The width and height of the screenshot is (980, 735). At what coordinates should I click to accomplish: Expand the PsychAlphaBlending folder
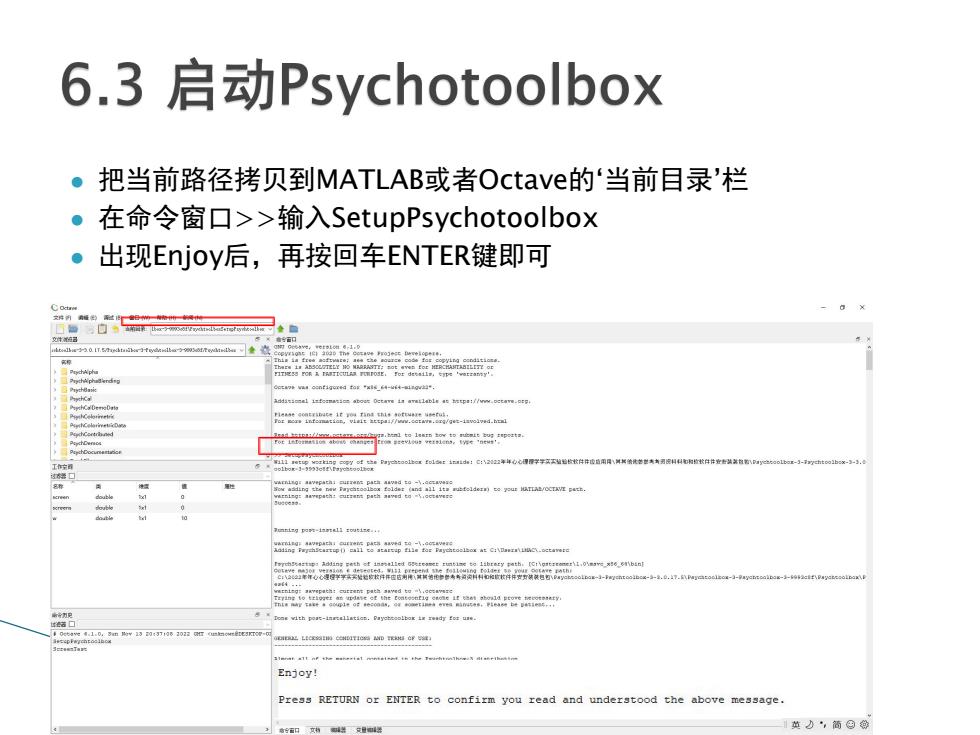(x=55, y=381)
